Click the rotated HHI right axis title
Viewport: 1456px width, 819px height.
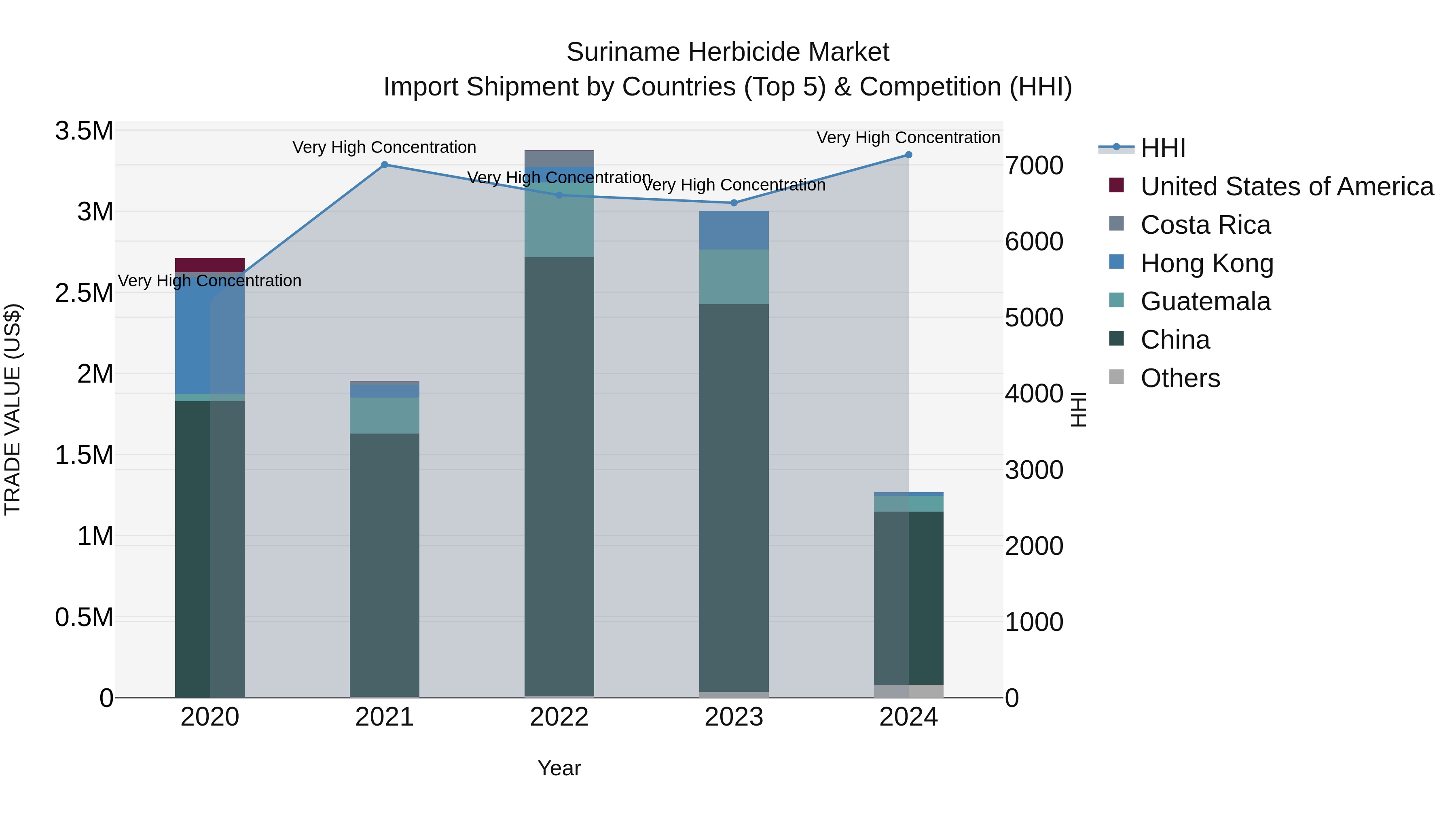click(x=1078, y=409)
